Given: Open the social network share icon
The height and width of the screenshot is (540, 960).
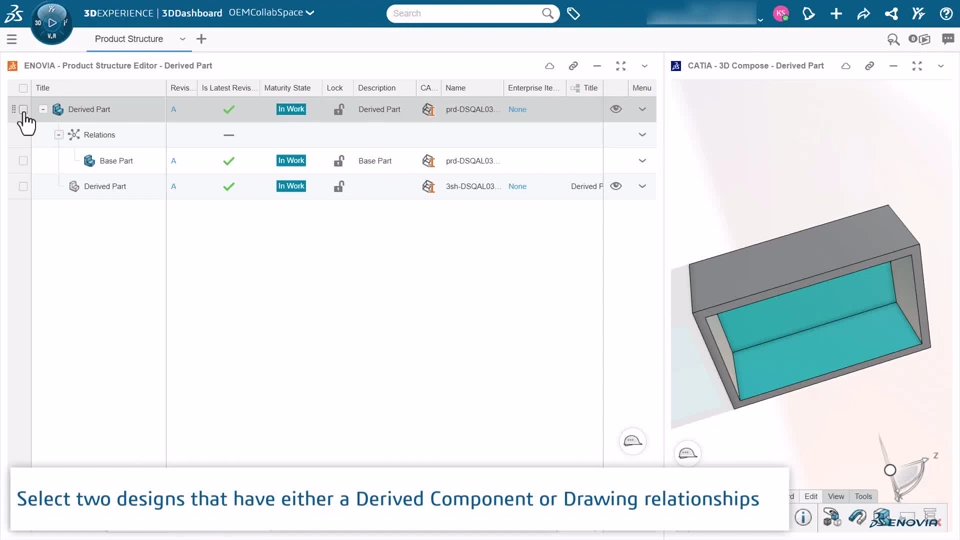Looking at the screenshot, I should point(891,13).
